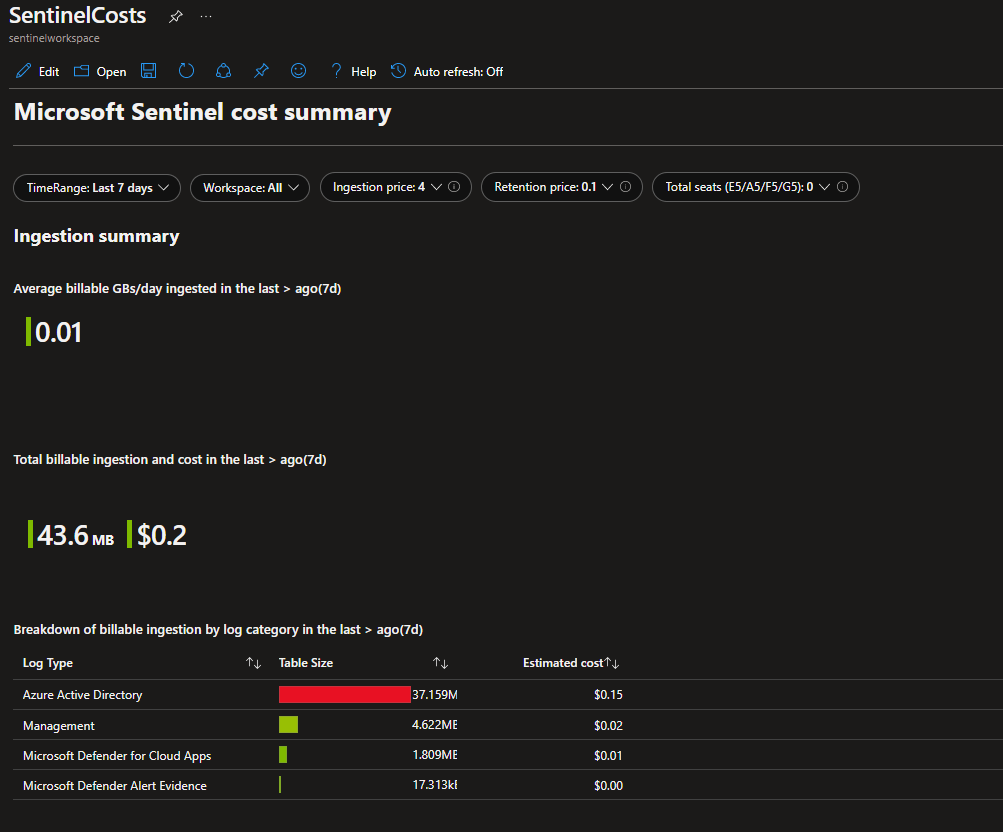Click the $0.2 total cost tile
The width and height of the screenshot is (1003, 832).
click(157, 535)
